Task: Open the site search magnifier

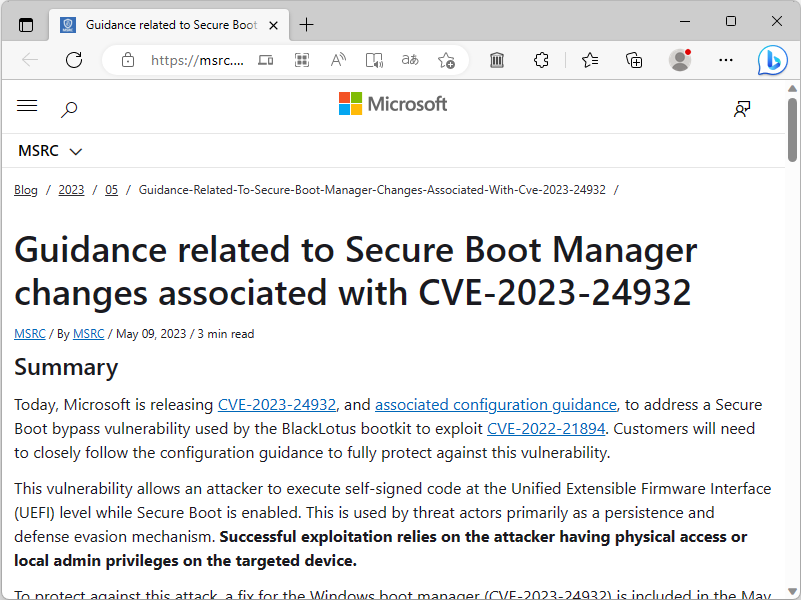Action: pyautogui.click(x=69, y=108)
